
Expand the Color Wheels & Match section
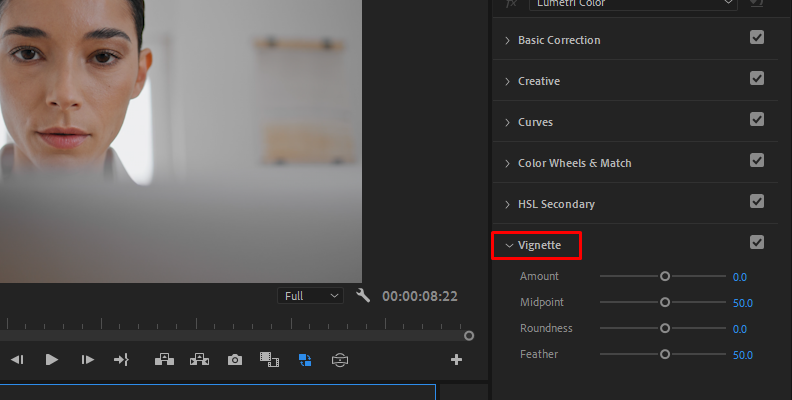click(x=508, y=163)
